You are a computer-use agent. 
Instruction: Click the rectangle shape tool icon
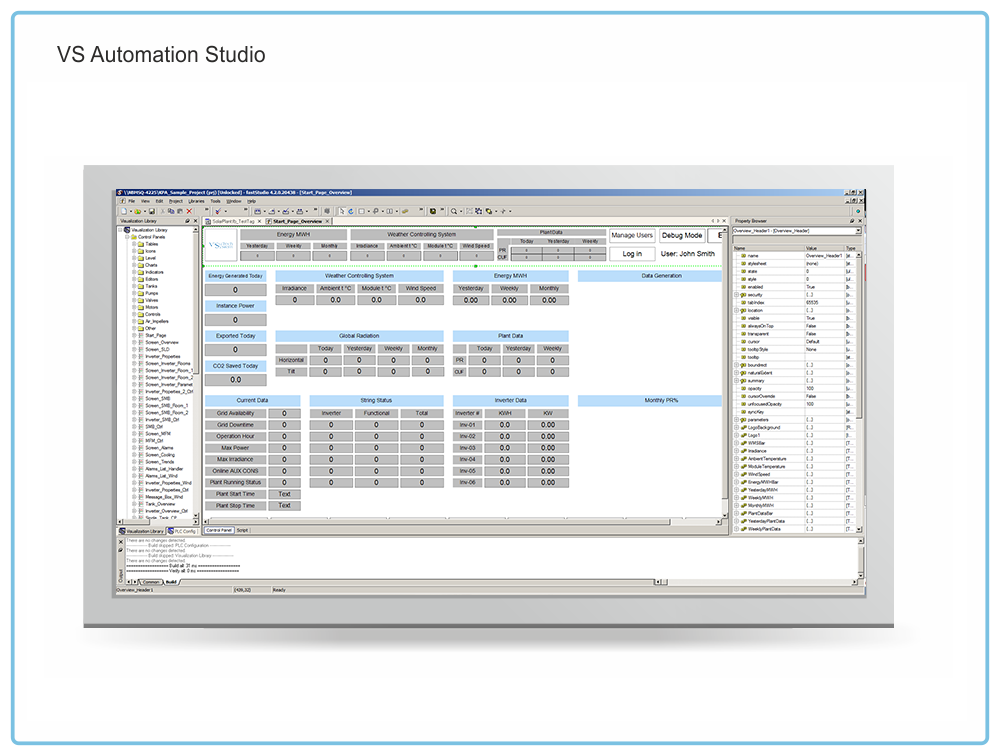362,211
